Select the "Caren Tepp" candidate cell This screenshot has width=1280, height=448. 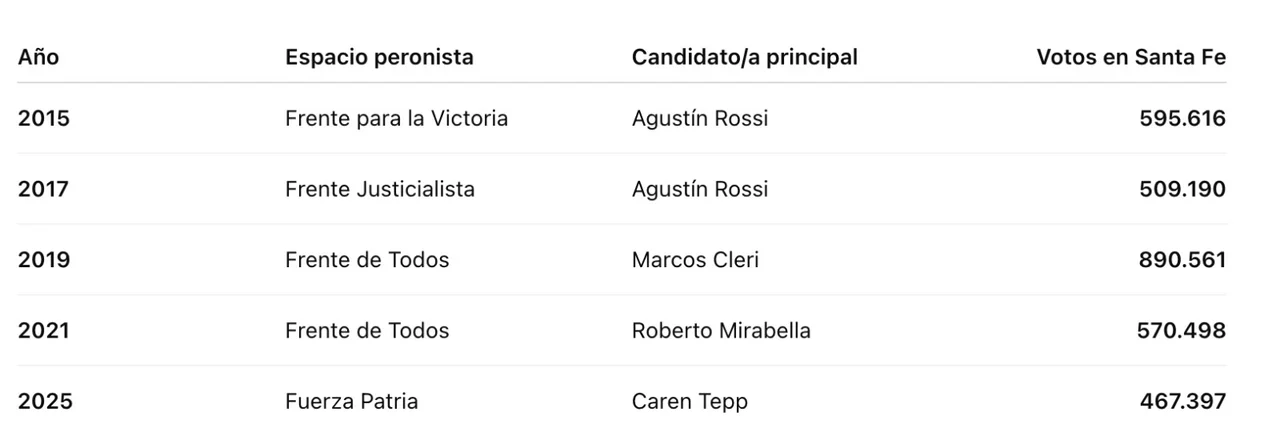click(690, 402)
